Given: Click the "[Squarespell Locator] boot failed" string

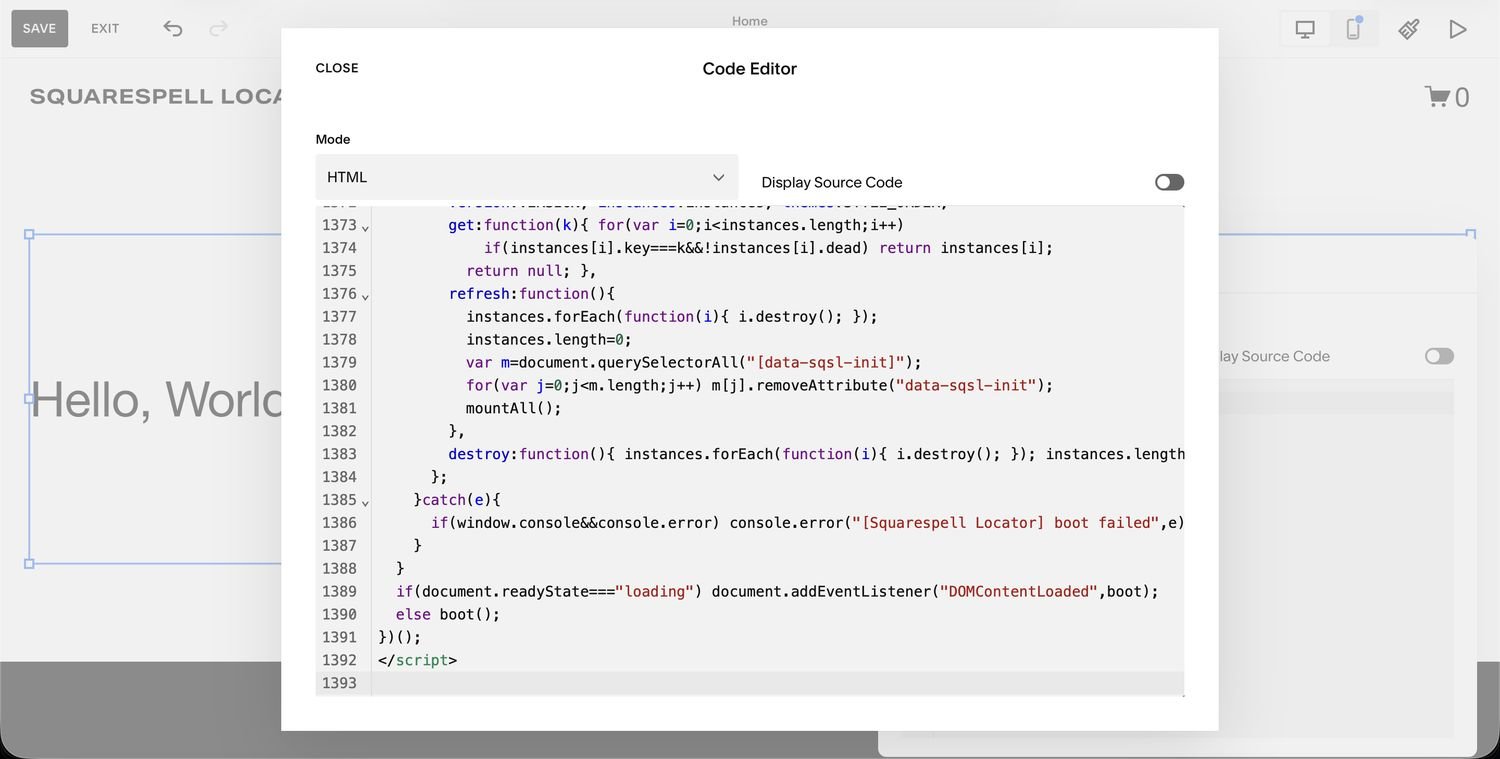Looking at the screenshot, I should [1005, 522].
